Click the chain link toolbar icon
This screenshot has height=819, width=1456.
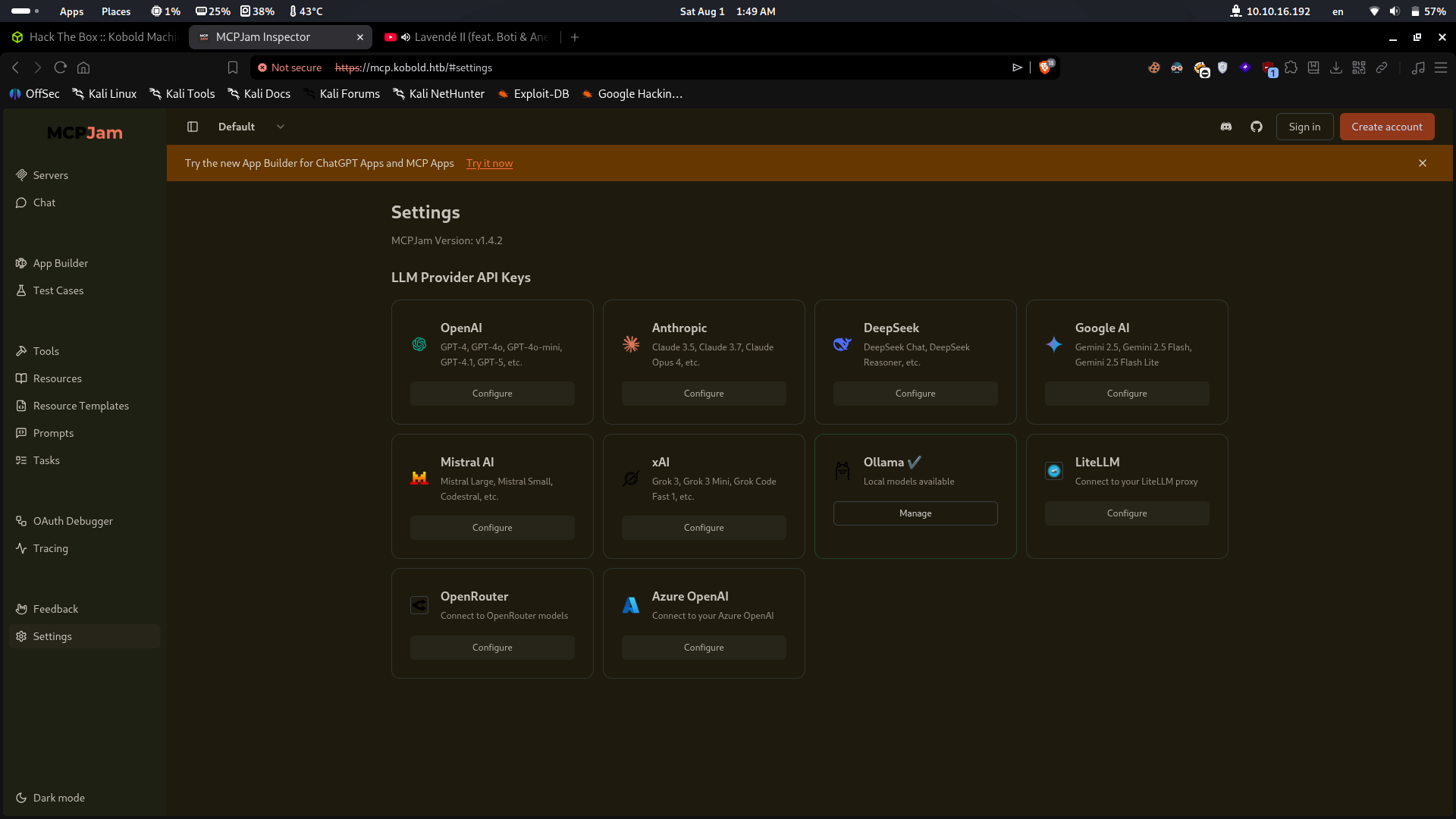click(1382, 67)
